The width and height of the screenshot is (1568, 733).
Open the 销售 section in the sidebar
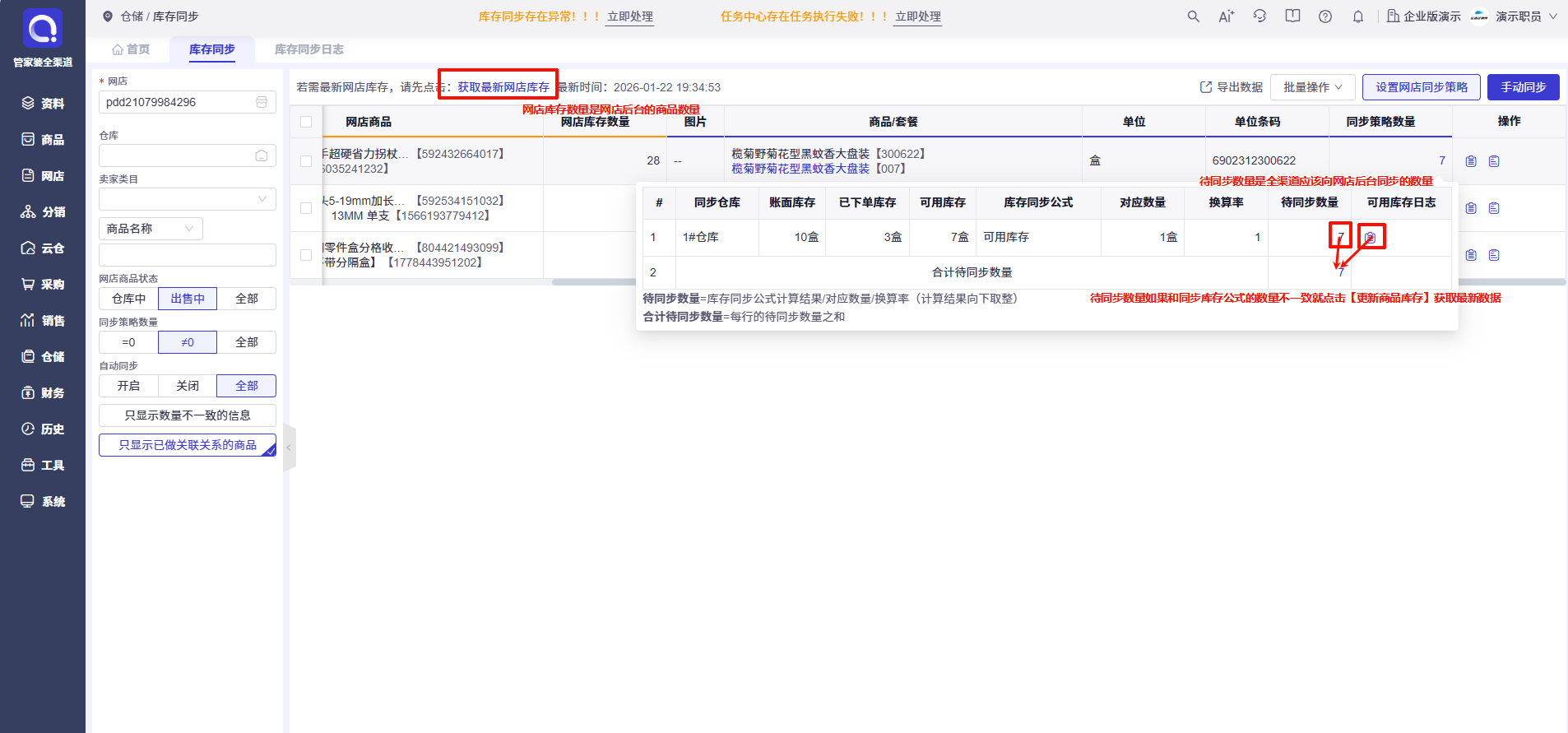pos(43,321)
